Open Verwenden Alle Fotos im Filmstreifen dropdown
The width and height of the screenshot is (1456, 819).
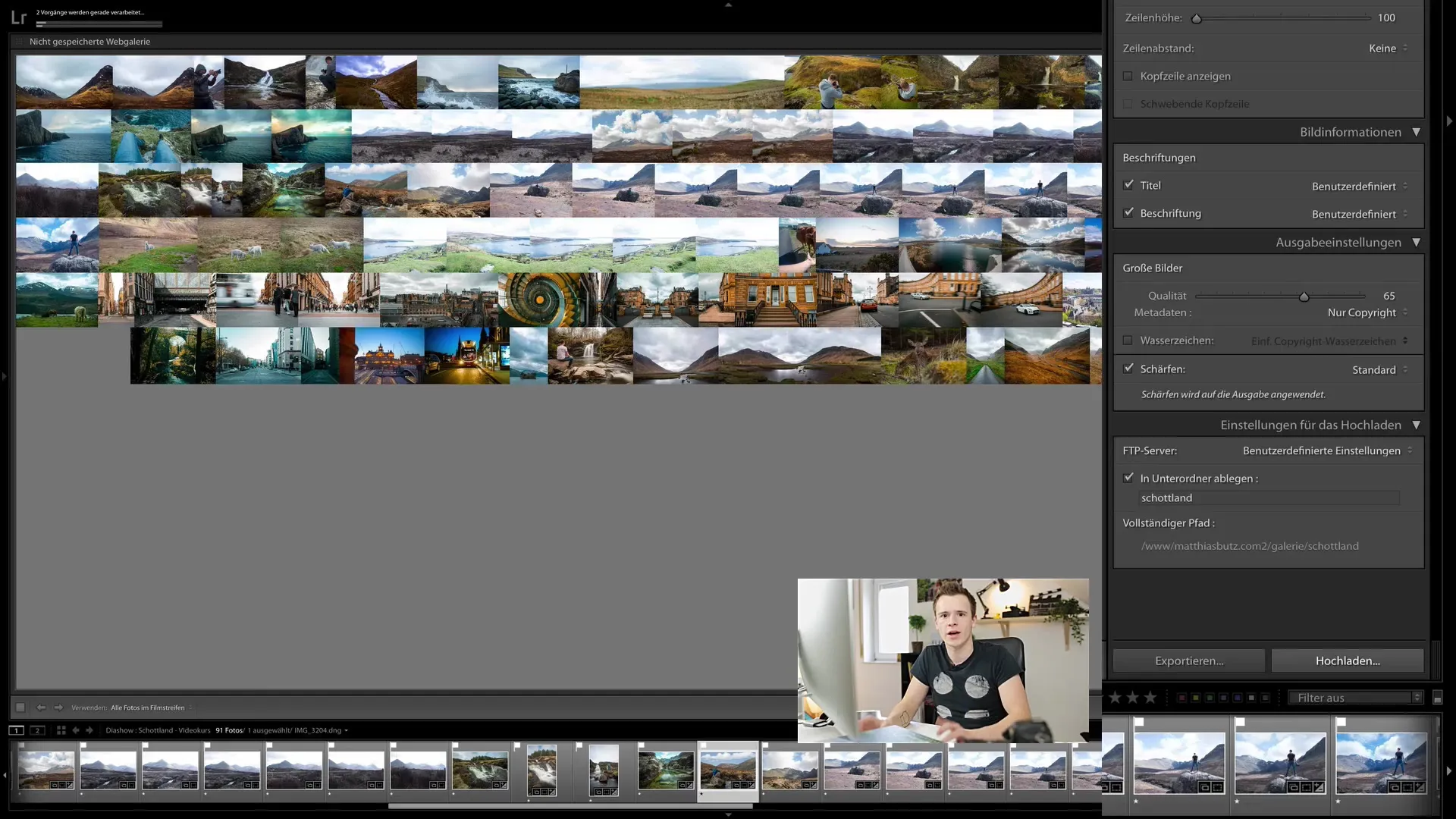[152, 708]
